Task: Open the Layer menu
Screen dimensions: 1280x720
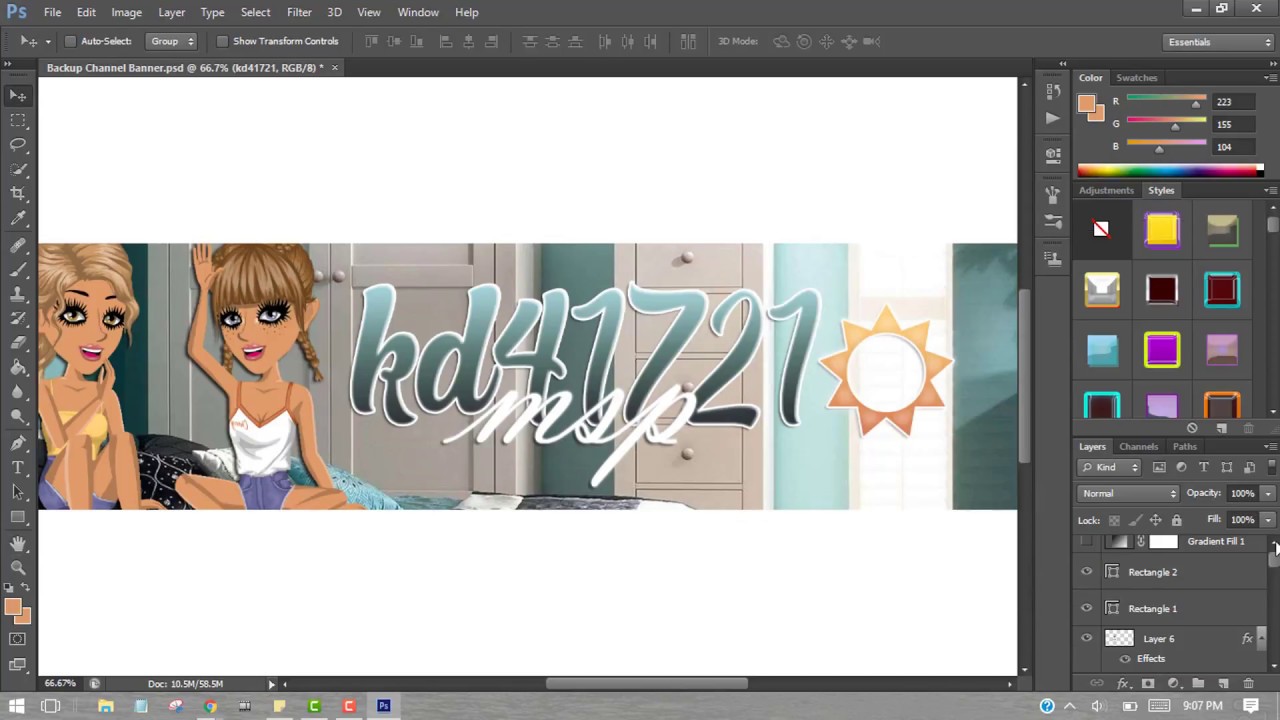Action: click(x=171, y=12)
